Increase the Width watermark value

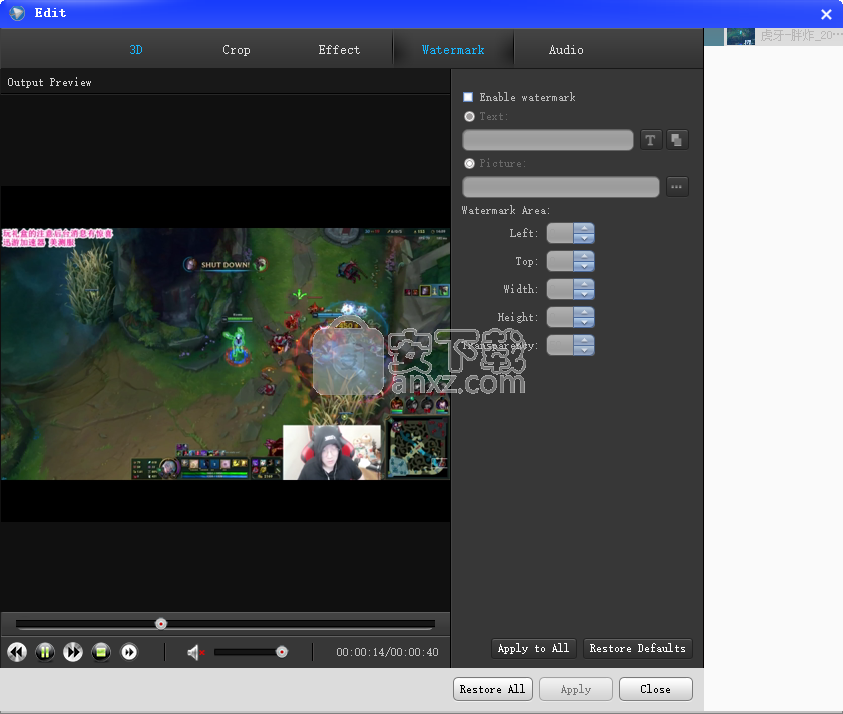point(585,284)
